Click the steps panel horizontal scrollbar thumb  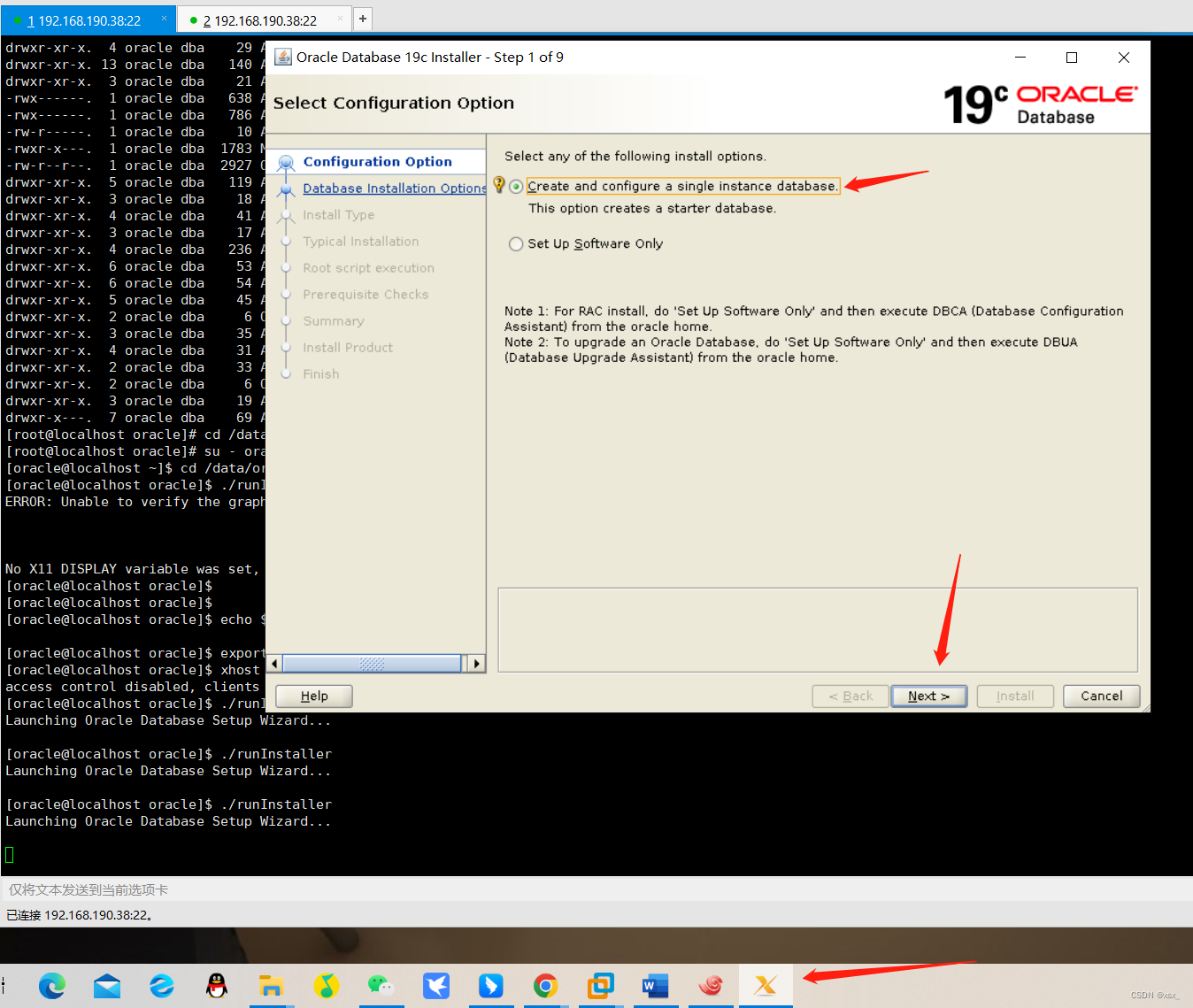point(372,664)
